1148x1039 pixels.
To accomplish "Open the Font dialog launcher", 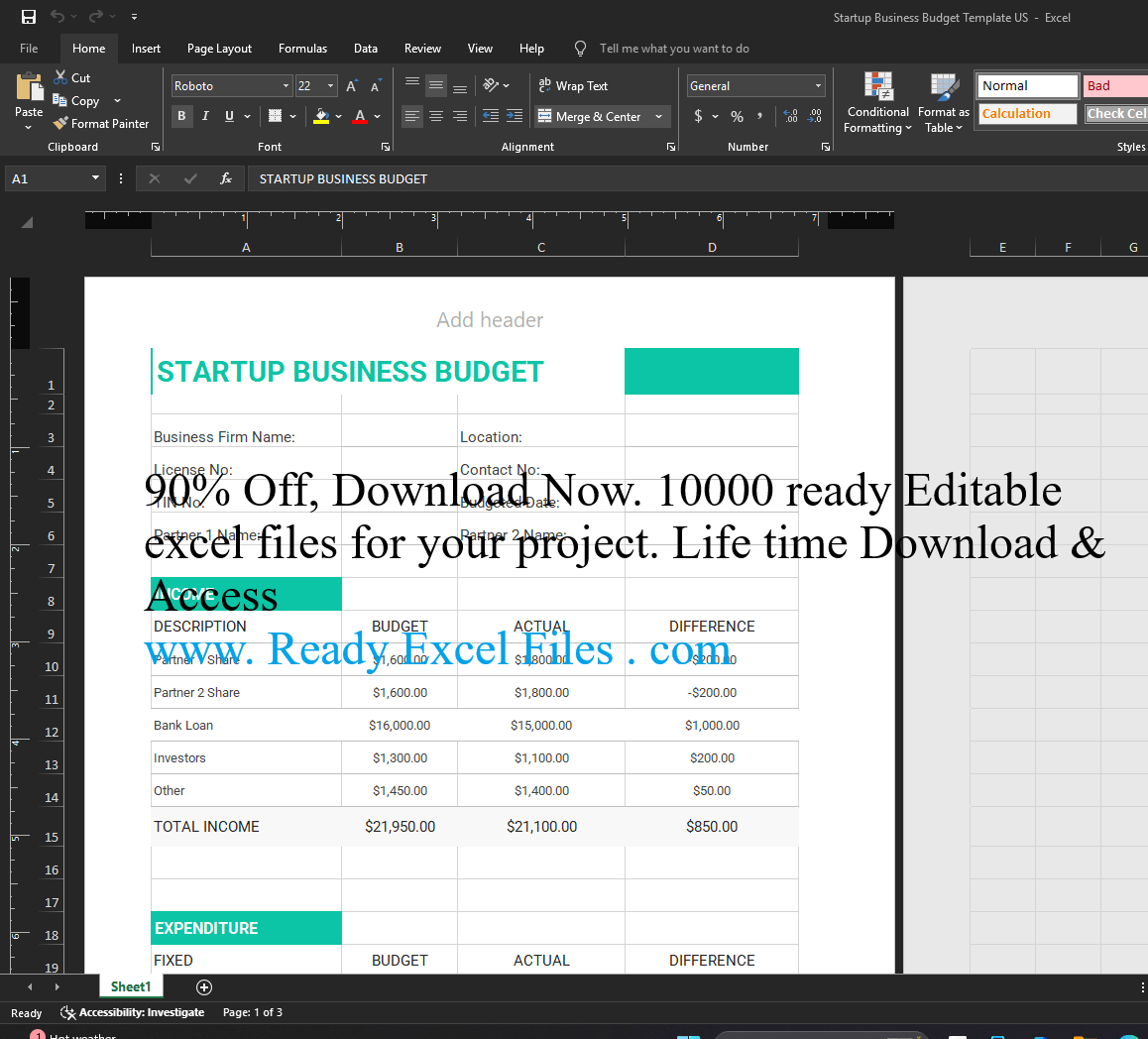I will (386, 147).
